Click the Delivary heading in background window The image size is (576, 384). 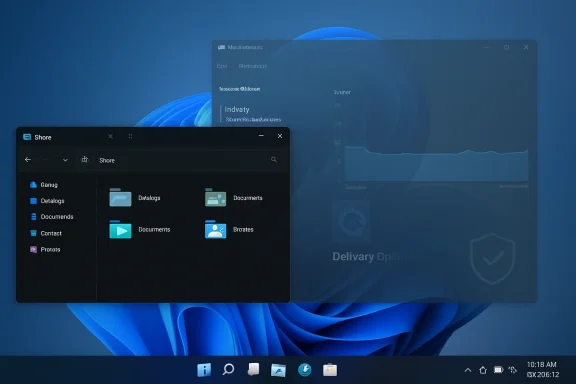353,256
